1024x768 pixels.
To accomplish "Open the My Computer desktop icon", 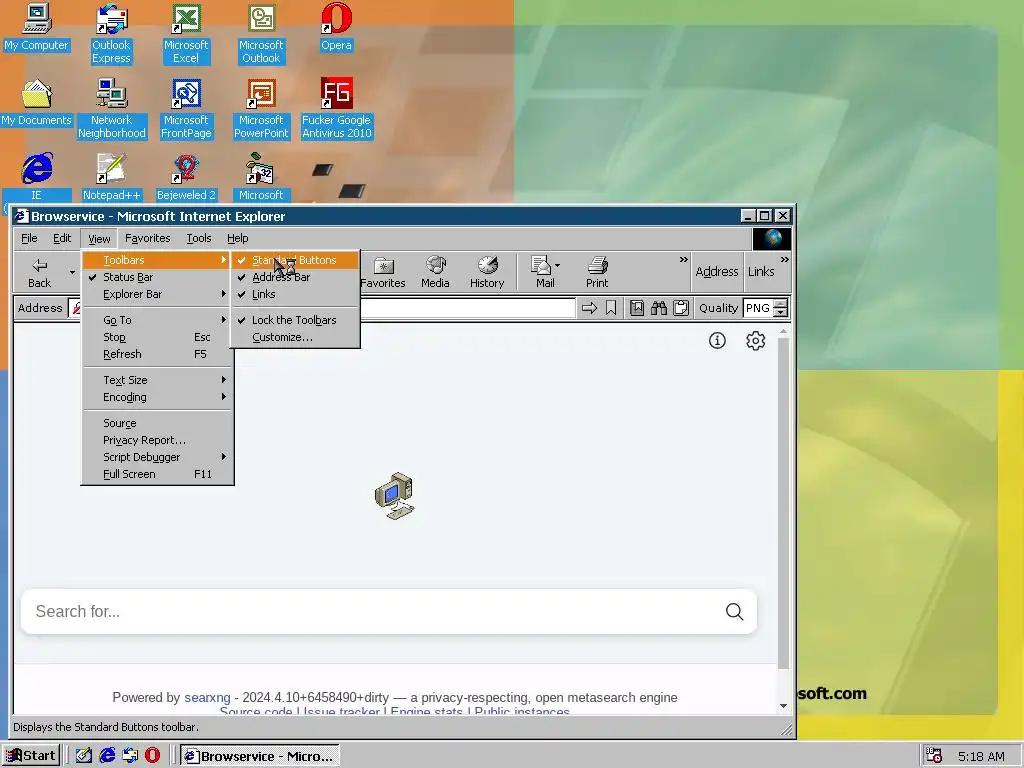I will coord(36,27).
